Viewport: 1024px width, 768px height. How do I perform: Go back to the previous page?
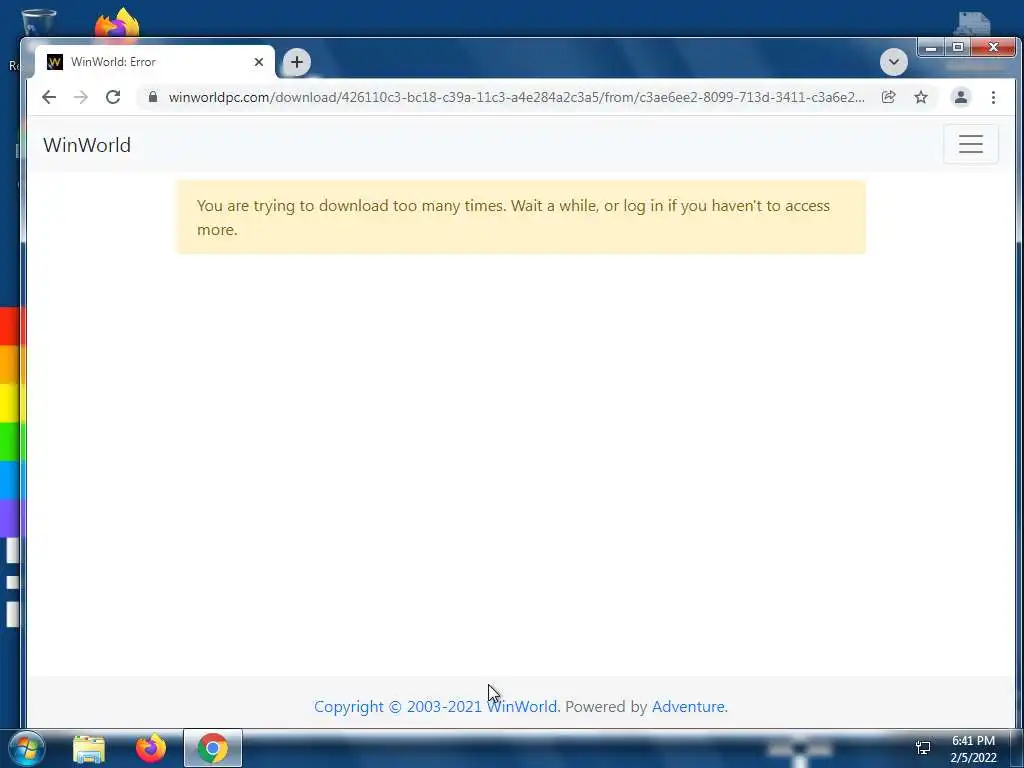49,97
